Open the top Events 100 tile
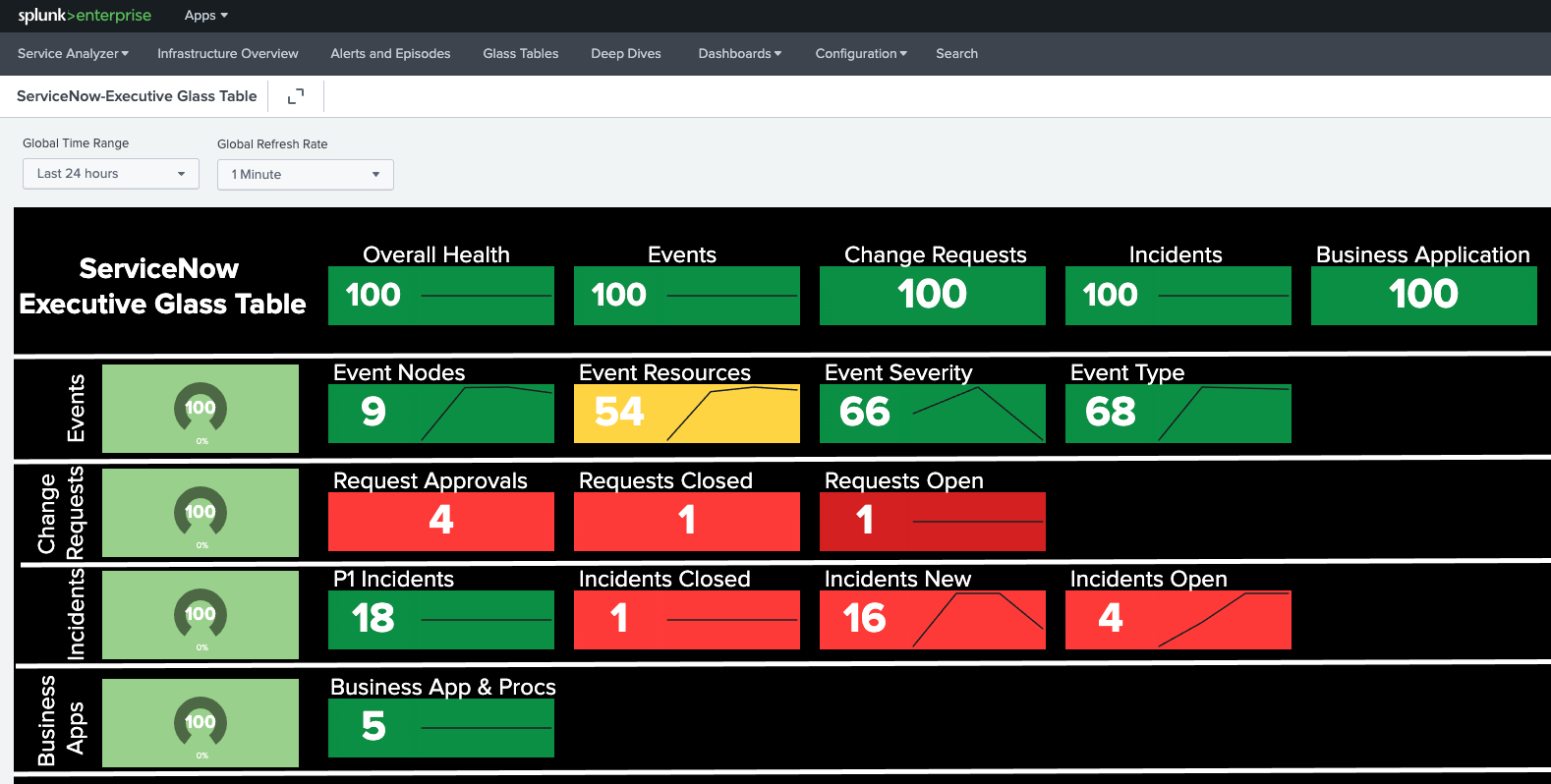1551x784 pixels. (x=687, y=296)
